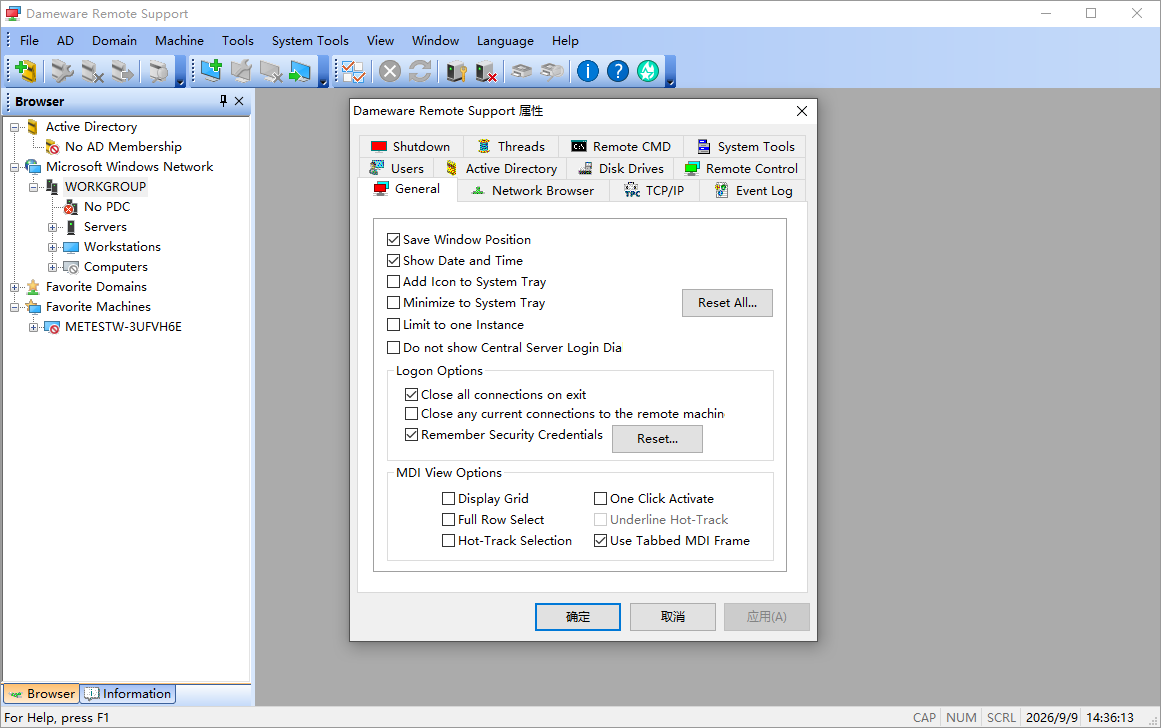Enable Display Grid option
This screenshot has height=728, width=1161.
click(449, 498)
